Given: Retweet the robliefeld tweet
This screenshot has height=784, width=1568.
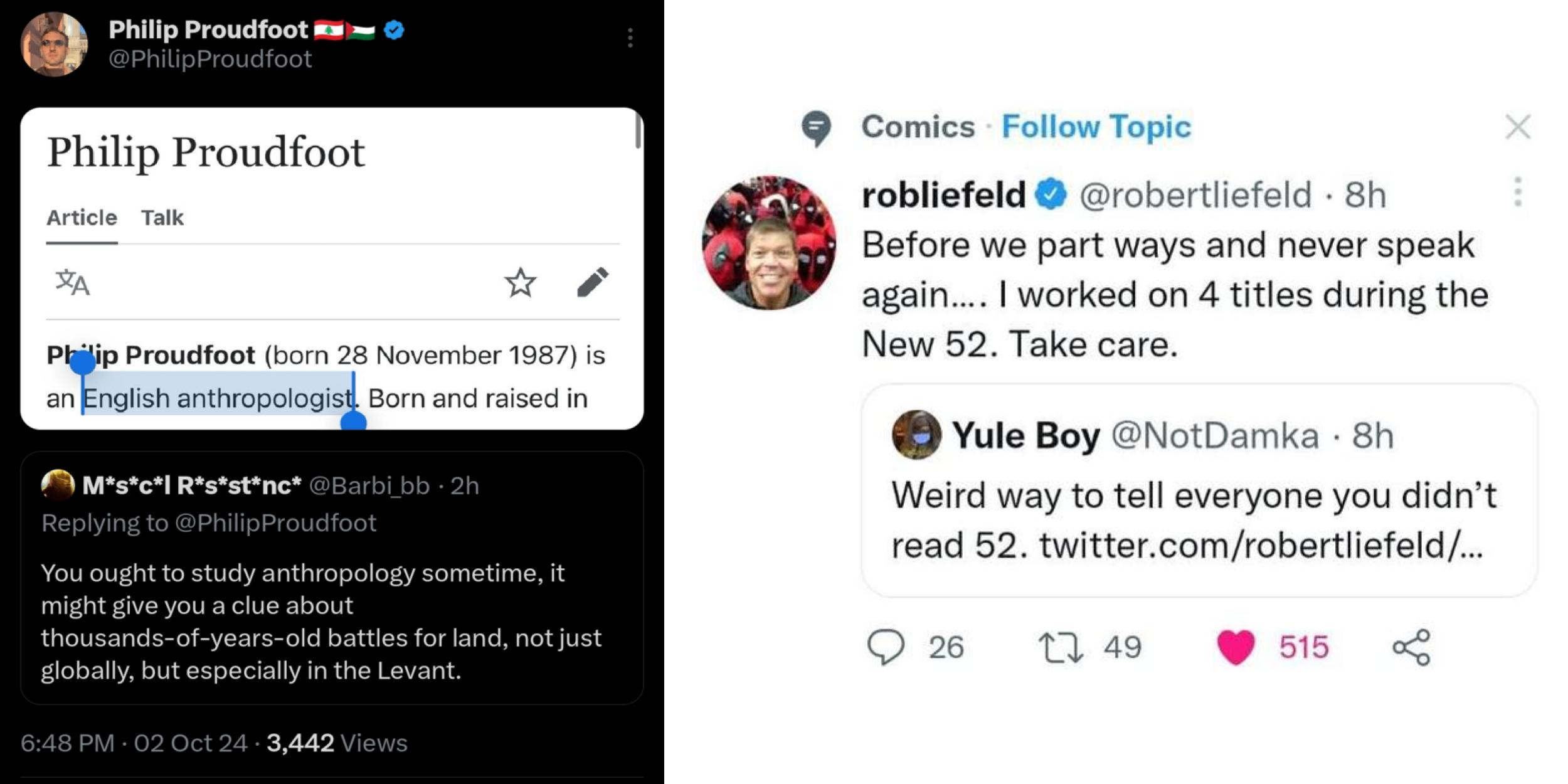Looking at the screenshot, I should tap(1060, 647).
